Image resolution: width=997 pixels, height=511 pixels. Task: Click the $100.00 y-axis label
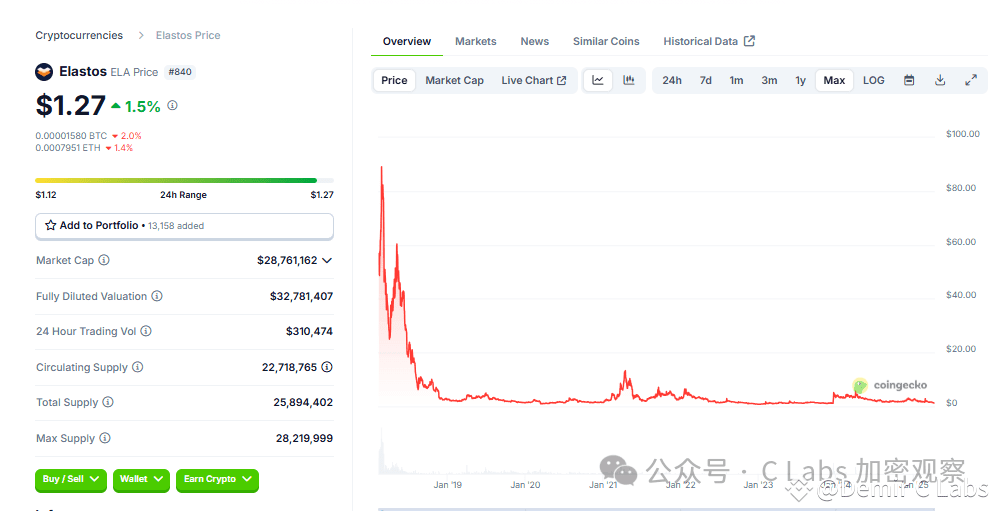(x=963, y=134)
